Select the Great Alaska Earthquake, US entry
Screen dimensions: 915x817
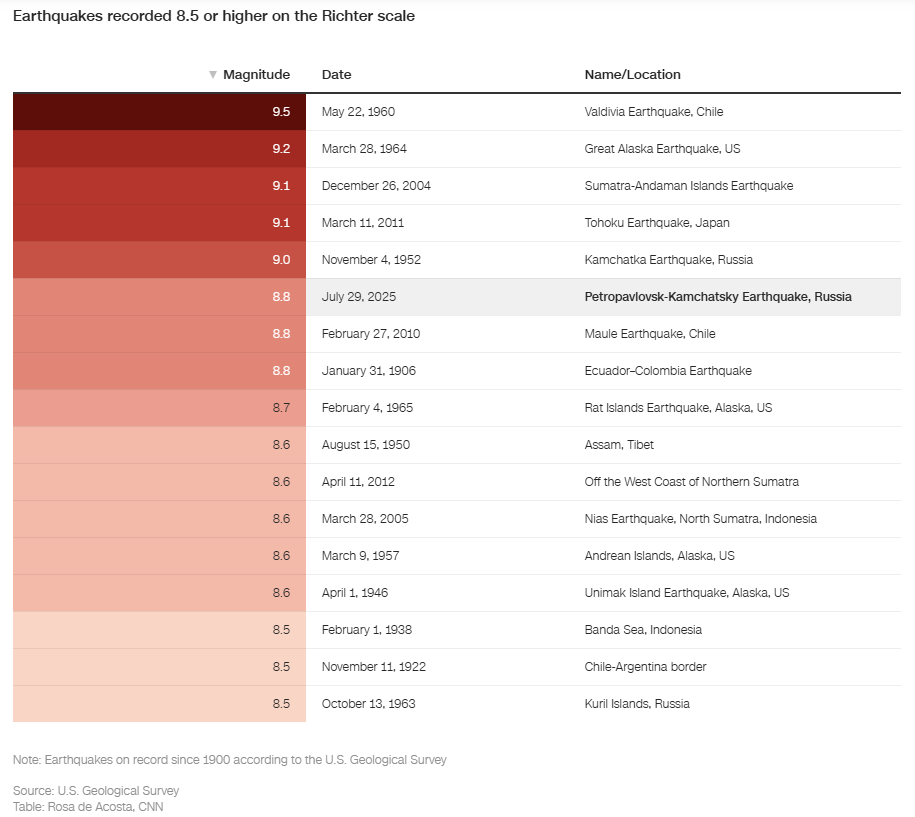click(x=662, y=149)
